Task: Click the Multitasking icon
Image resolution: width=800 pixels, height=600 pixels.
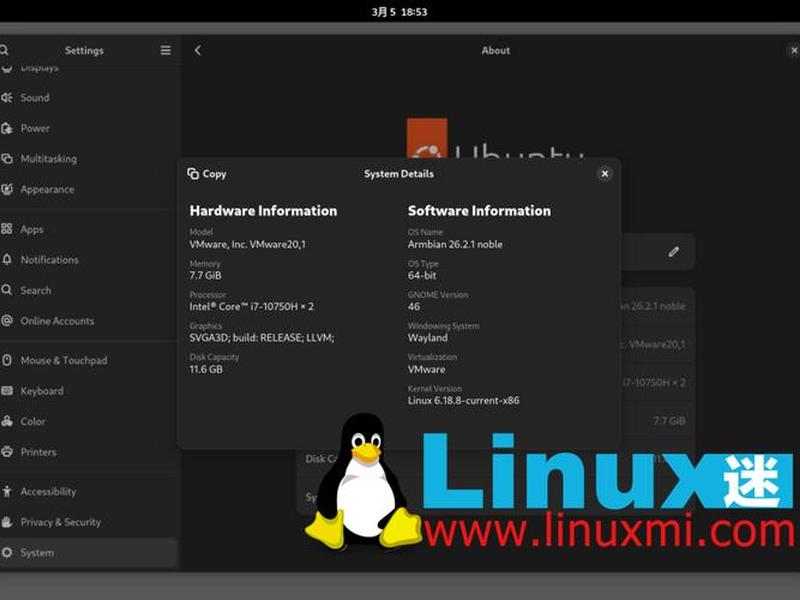Action: point(7,159)
